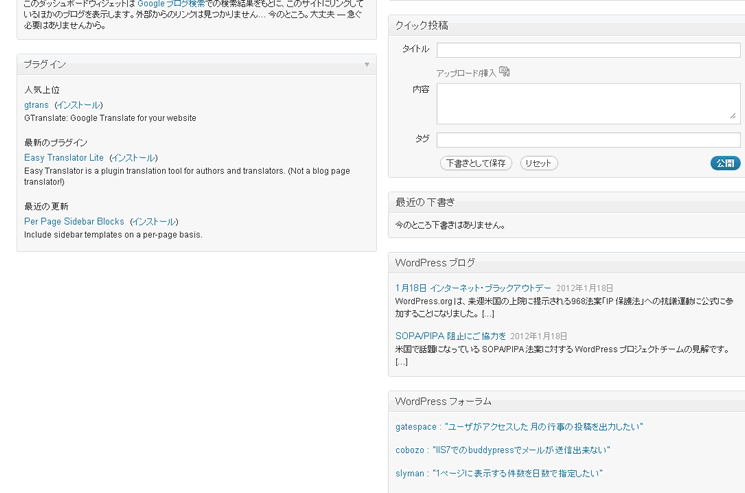Open gatespace forum topic link
The width and height of the screenshot is (745, 493).
coord(519,427)
